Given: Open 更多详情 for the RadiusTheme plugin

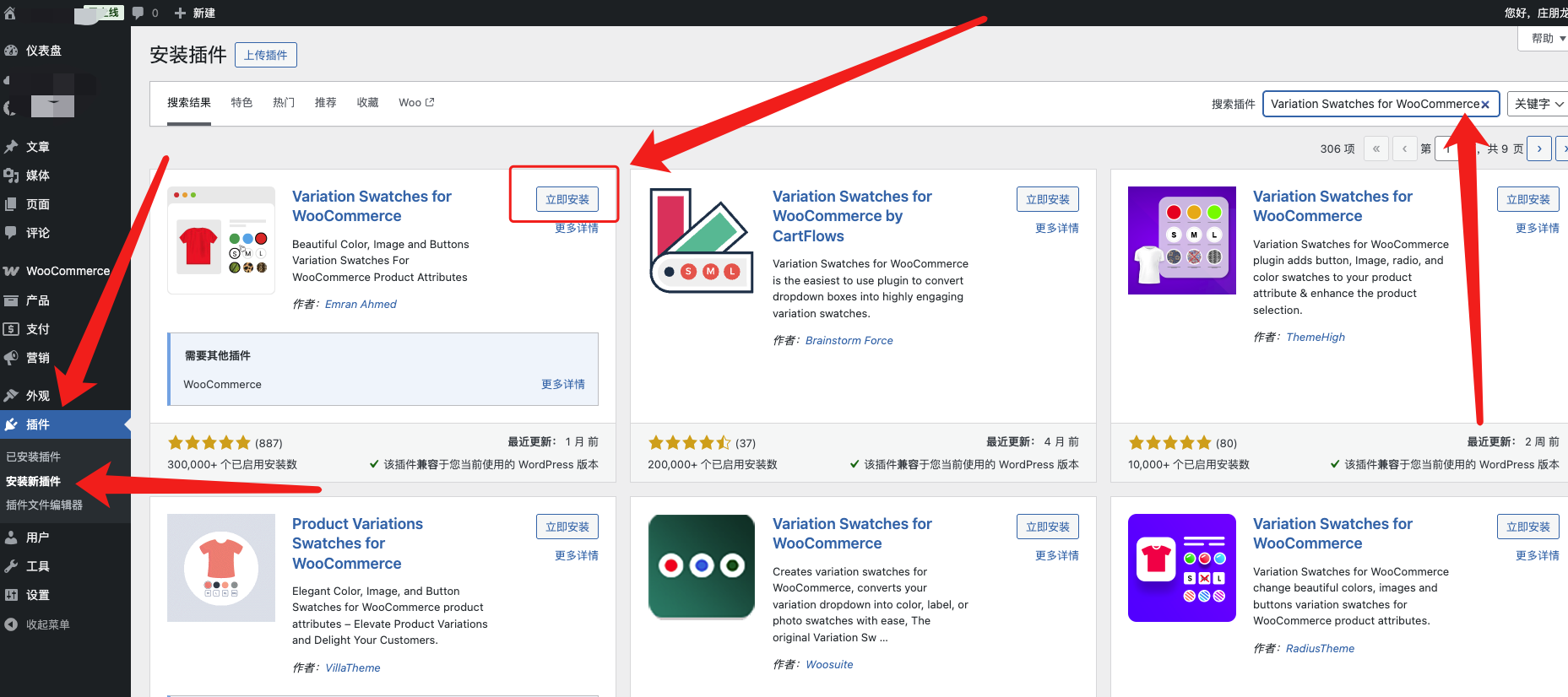Looking at the screenshot, I should pos(1538,555).
